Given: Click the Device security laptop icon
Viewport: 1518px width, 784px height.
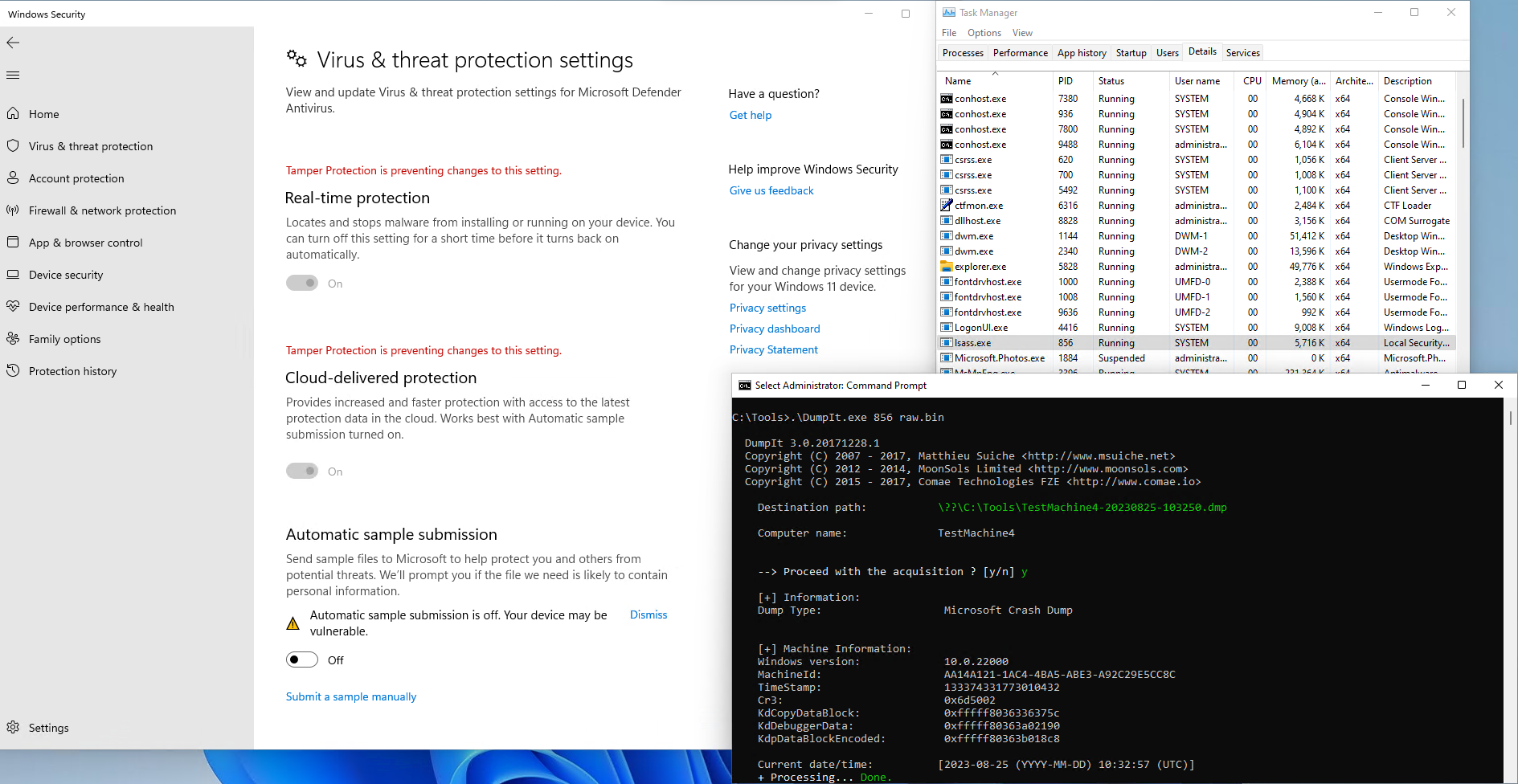Looking at the screenshot, I should coord(13,274).
